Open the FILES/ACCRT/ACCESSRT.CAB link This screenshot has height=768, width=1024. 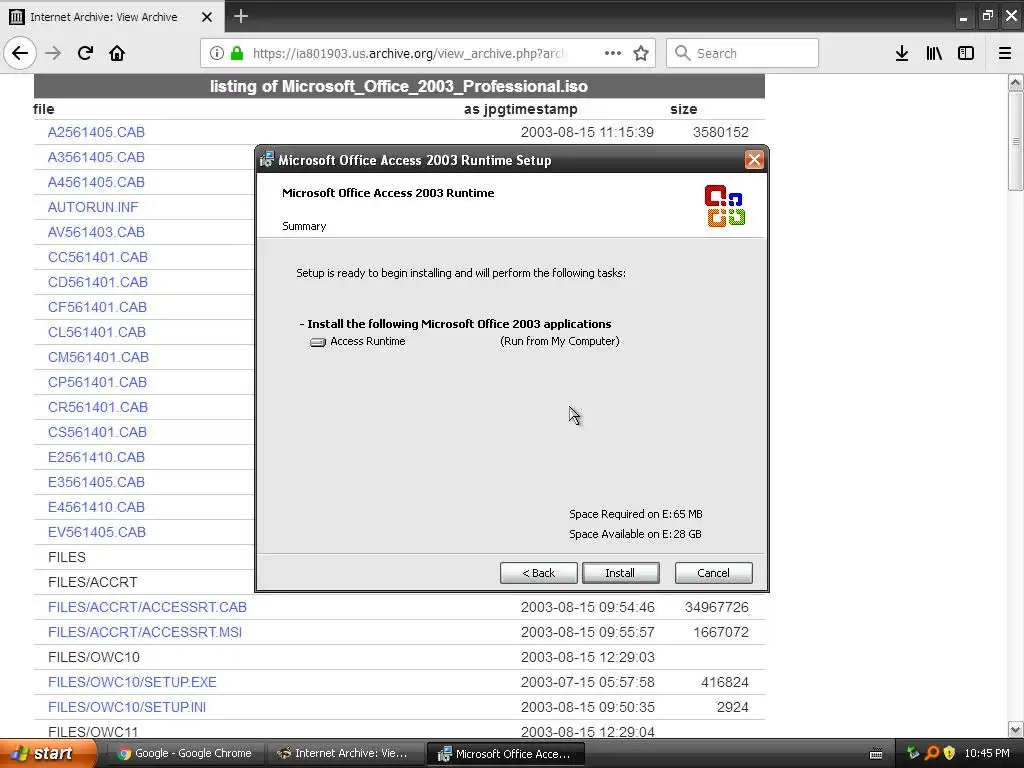pyautogui.click(x=148, y=607)
